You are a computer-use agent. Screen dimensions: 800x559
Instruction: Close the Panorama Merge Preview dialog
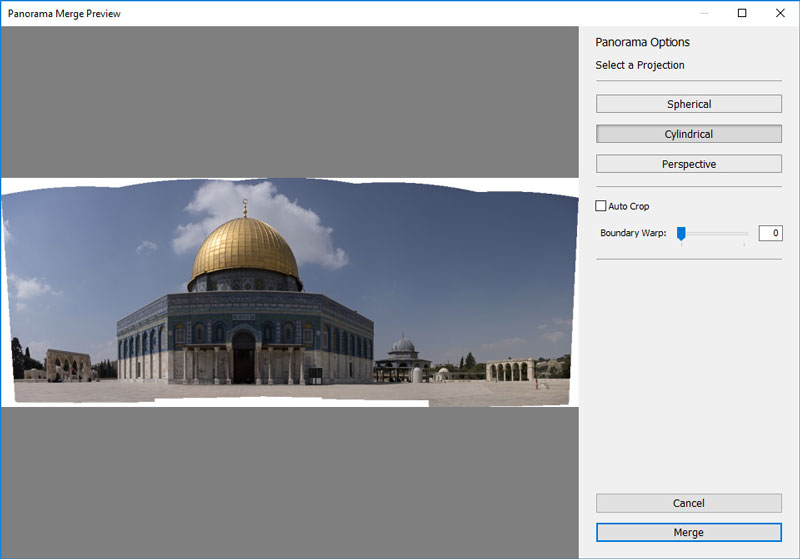pyautogui.click(x=780, y=13)
